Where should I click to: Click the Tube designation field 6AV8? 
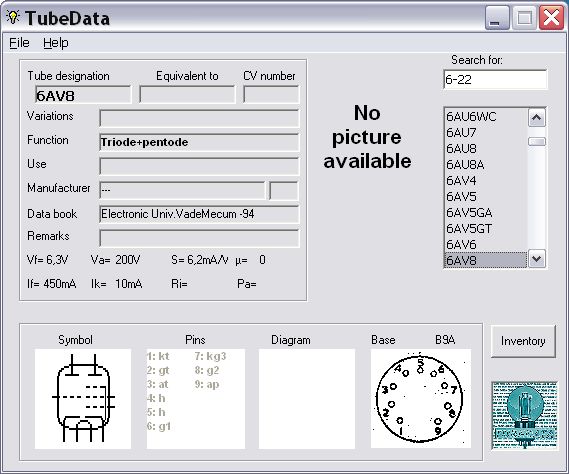(x=83, y=95)
